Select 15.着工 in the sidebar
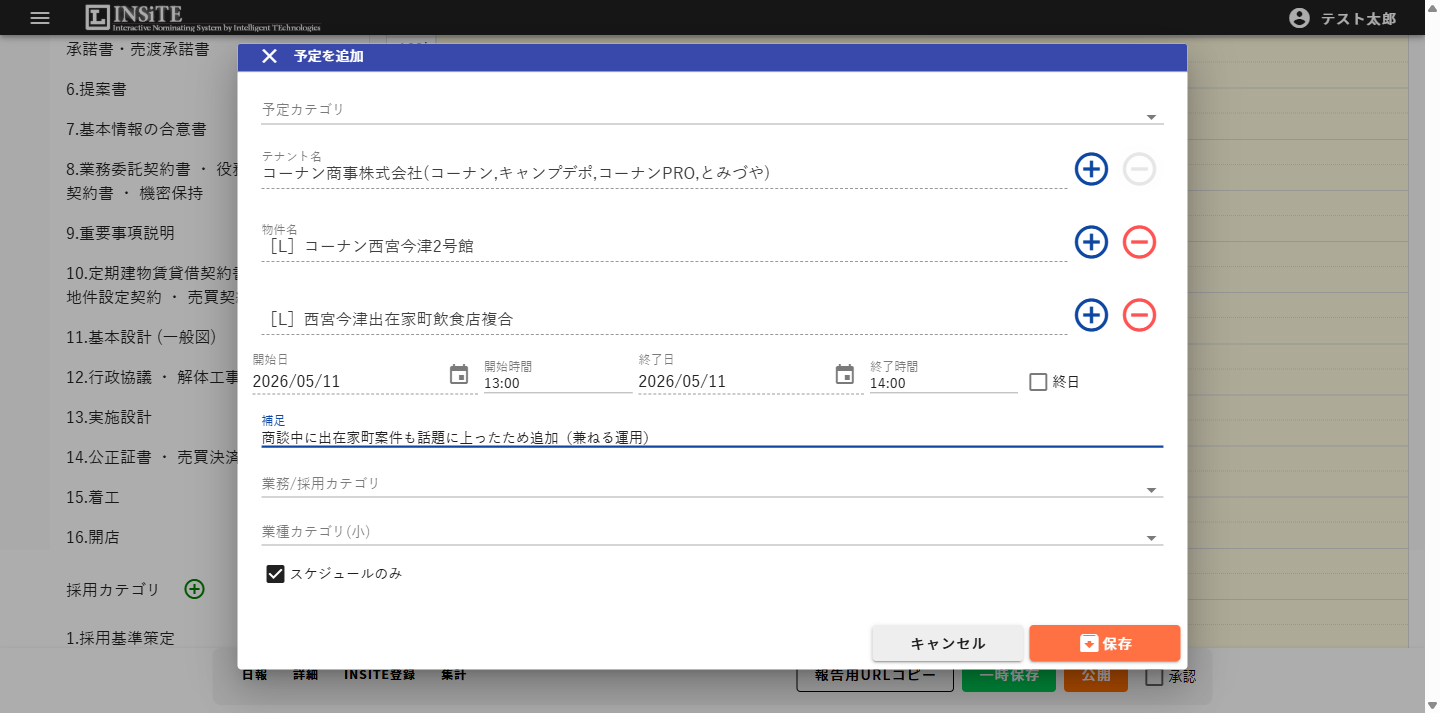The image size is (1440, 713). pos(92,497)
